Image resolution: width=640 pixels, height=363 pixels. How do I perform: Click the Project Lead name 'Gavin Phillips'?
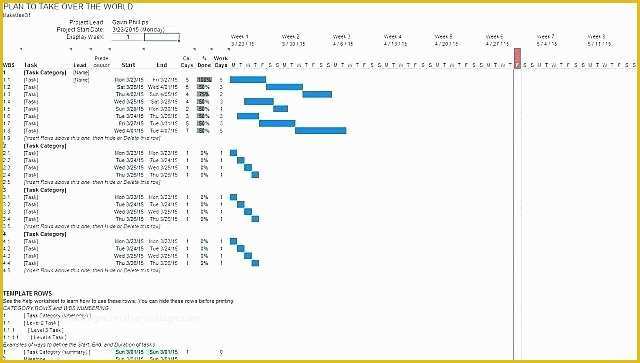(x=130, y=22)
